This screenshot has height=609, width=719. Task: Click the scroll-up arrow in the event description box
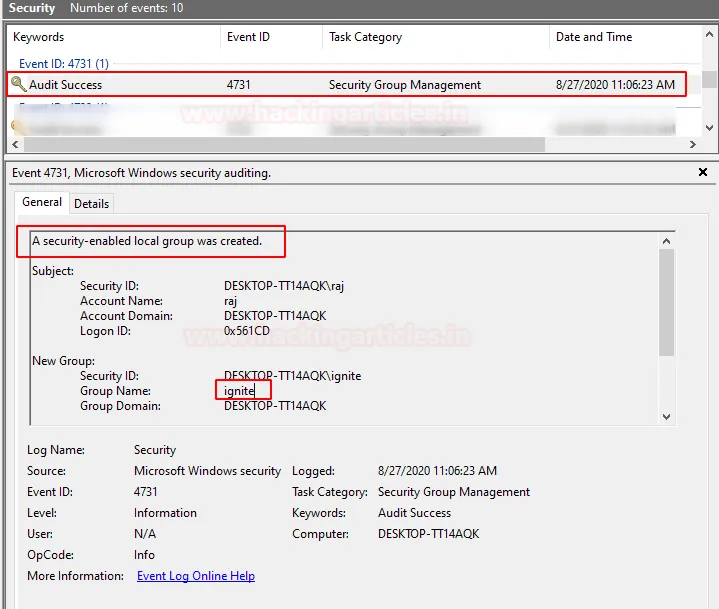coord(666,240)
